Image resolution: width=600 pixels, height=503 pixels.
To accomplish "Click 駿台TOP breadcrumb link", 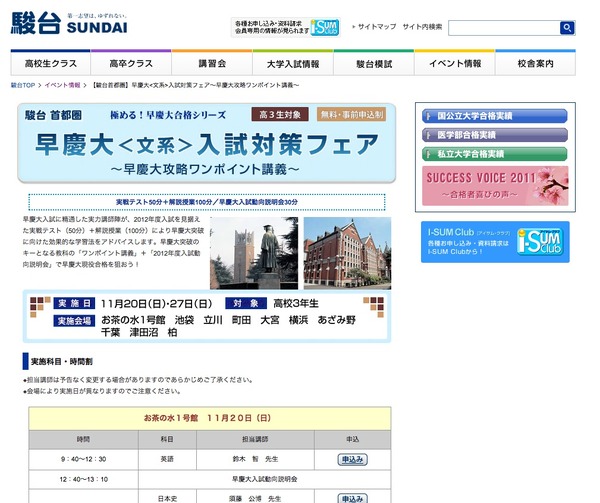I will point(25,86).
